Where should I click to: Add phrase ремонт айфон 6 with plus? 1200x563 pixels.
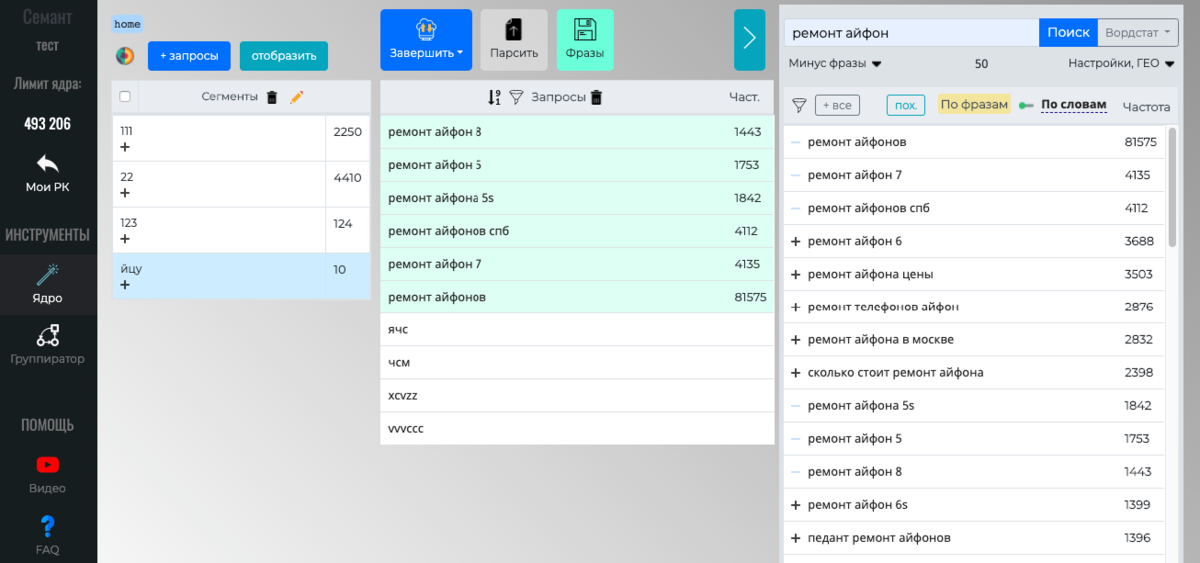(x=796, y=241)
